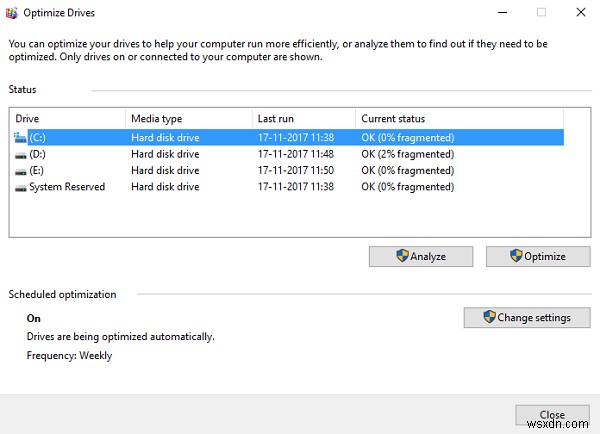Click Hard disk drive in the E: row
Image resolution: width=600 pixels, height=434 pixels.
click(x=165, y=171)
